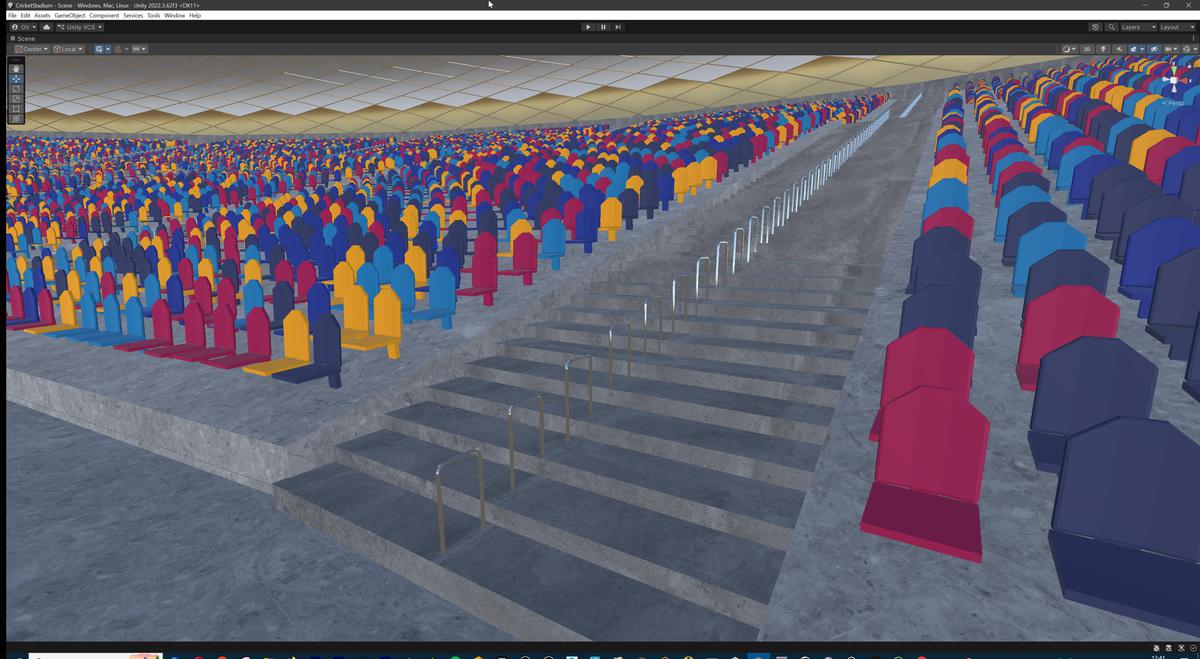The height and width of the screenshot is (659, 1200).
Task: Open the GameObject menu
Action: coord(70,15)
